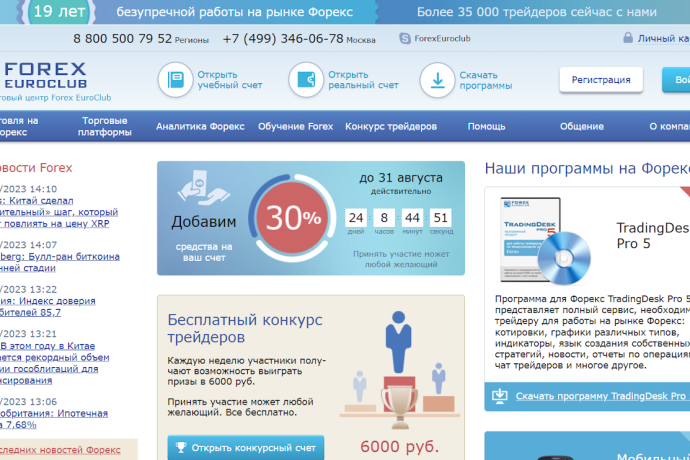Click the Регистрация button
The width and height of the screenshot is (690, 460).
[601, 80]
